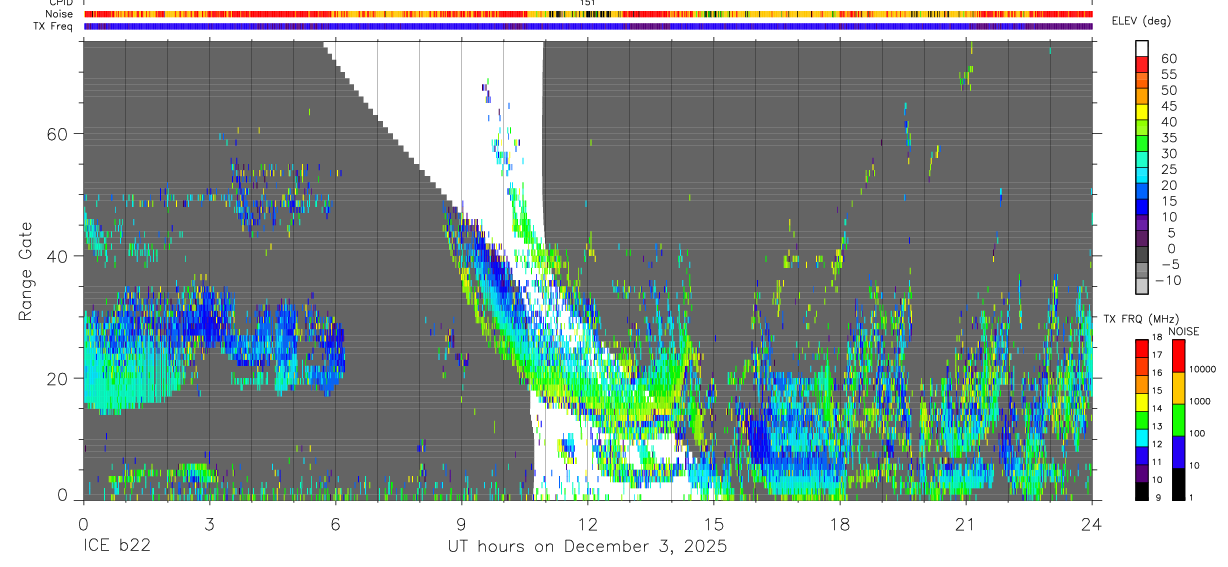Click the 'Noise' row label at top
Image resolution: width=1228 pixels, height=567 pixels.
pos(61,14)
